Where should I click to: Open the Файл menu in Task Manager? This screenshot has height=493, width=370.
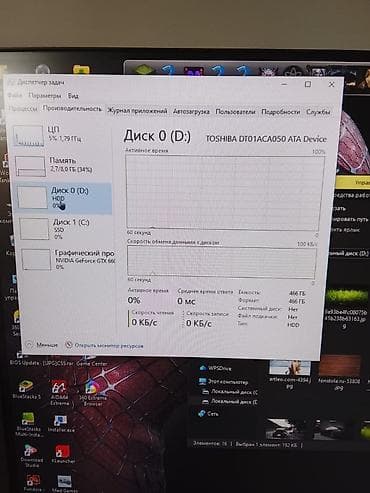click(15, 95)
